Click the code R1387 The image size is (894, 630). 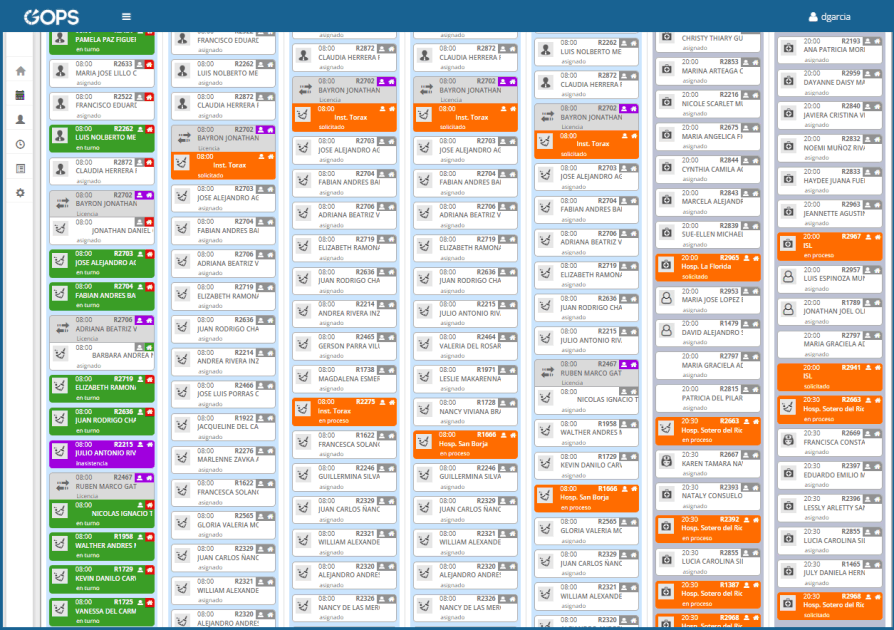(729, 585)
